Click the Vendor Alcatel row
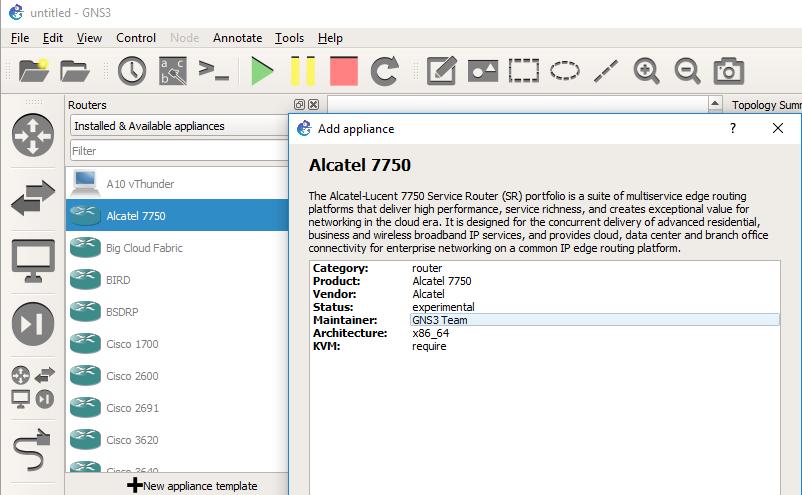The height and width of the screenshot is (495, 802). click(x=545, y=294)
